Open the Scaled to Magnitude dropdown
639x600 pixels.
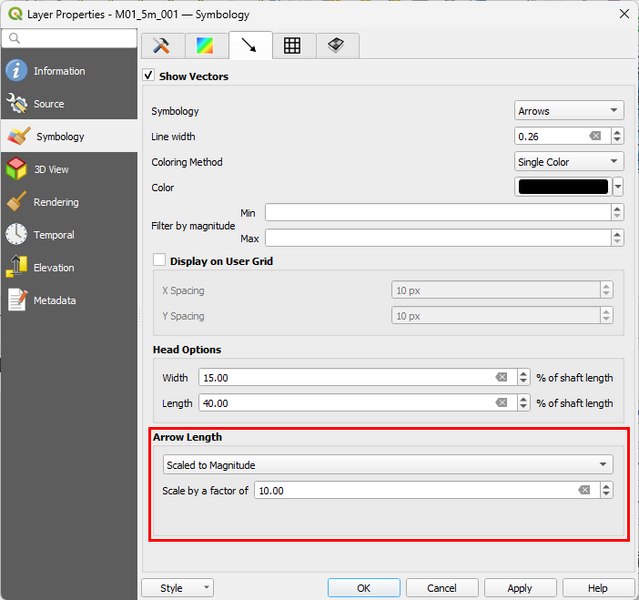[x=387, y=465]
